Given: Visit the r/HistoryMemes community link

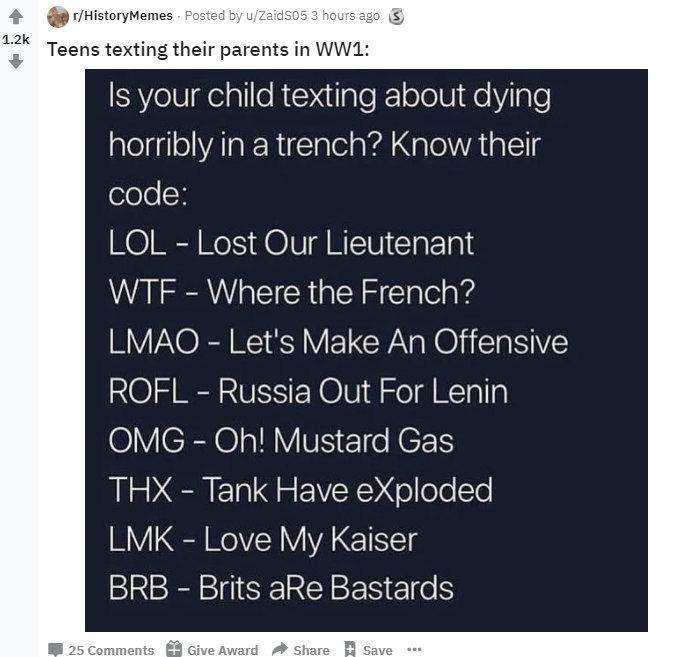Looking at the screenshot, I should pyautogui.click(x=123, y=16).
